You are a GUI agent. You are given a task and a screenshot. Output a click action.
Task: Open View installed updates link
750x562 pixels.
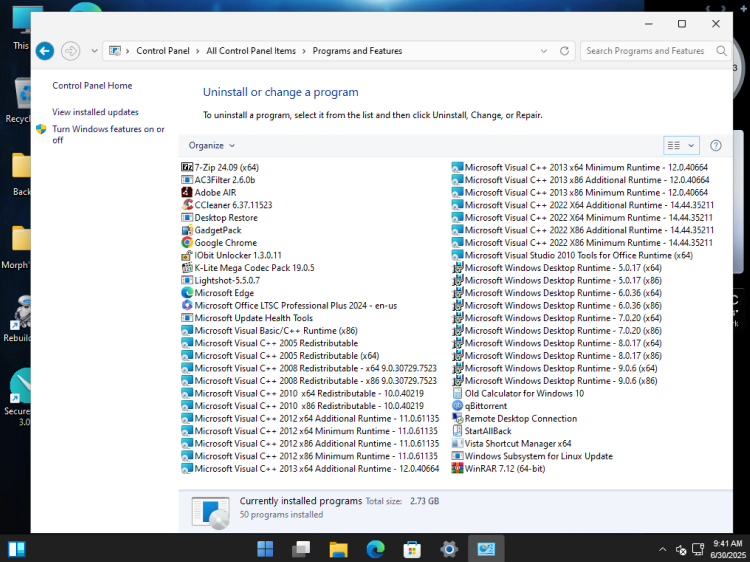click(95, 112)
